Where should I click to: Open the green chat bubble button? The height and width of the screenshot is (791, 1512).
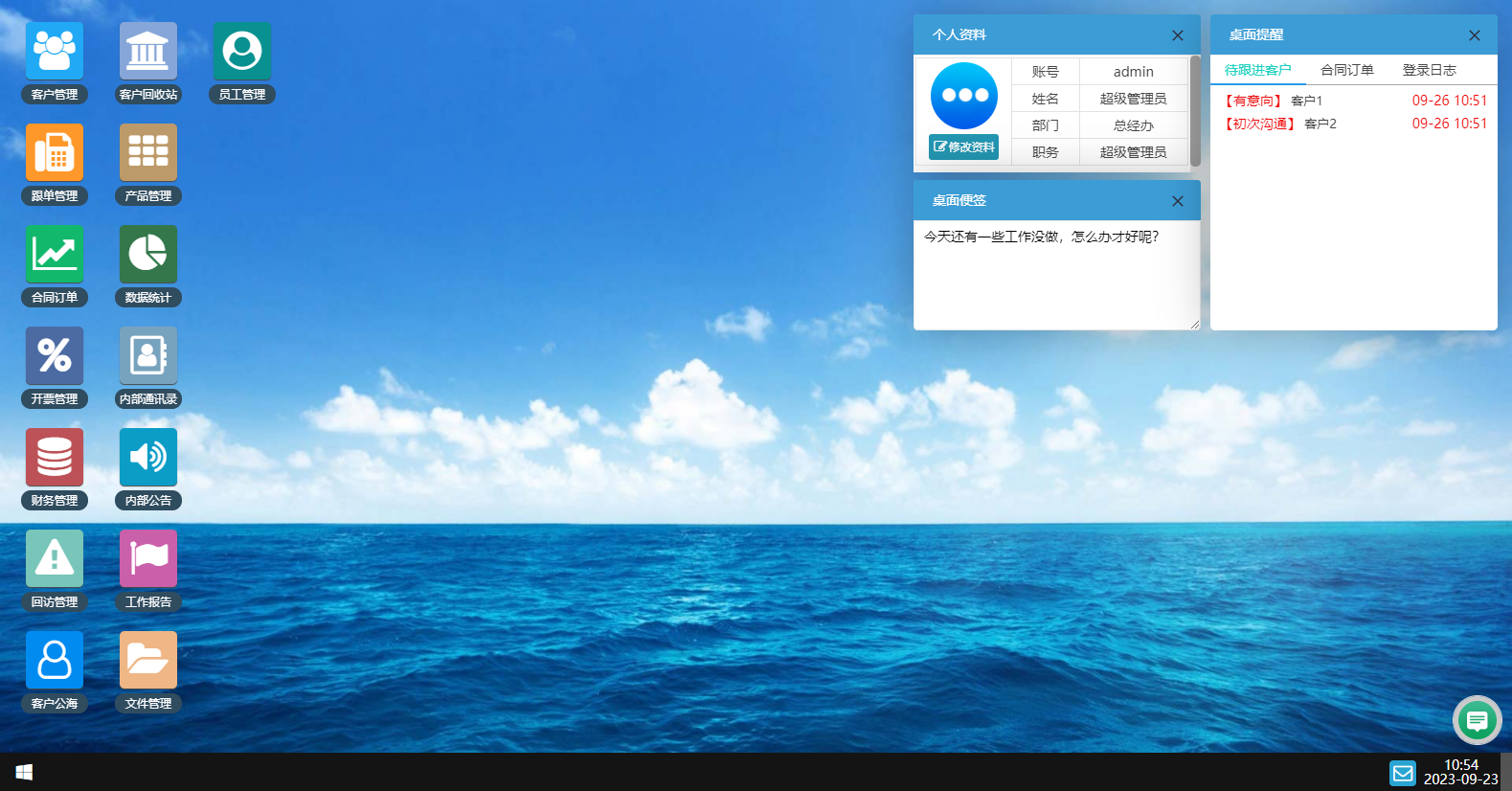point(1477,720)
